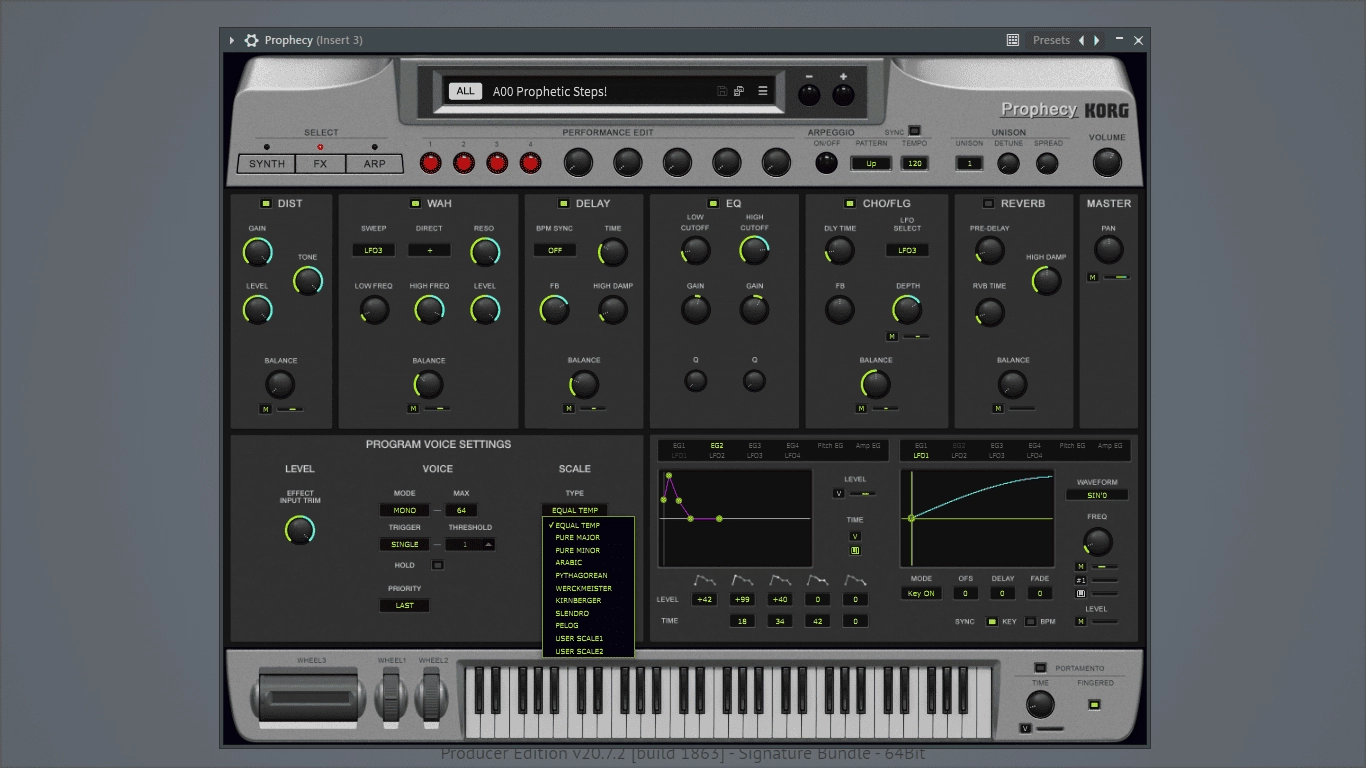Open the Trigger SINGLE dropdown
The width and height of the screenshot is (1366, 768).
(405, 544)
